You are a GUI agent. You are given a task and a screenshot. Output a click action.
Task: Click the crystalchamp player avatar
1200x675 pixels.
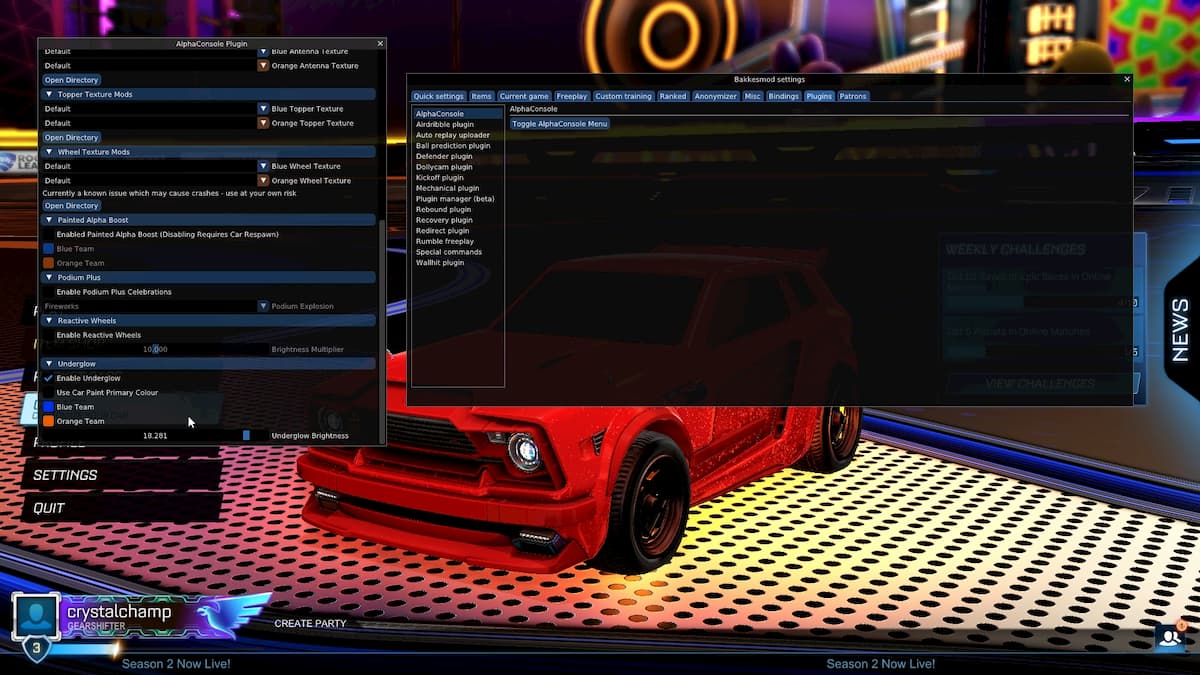(37, 614)
